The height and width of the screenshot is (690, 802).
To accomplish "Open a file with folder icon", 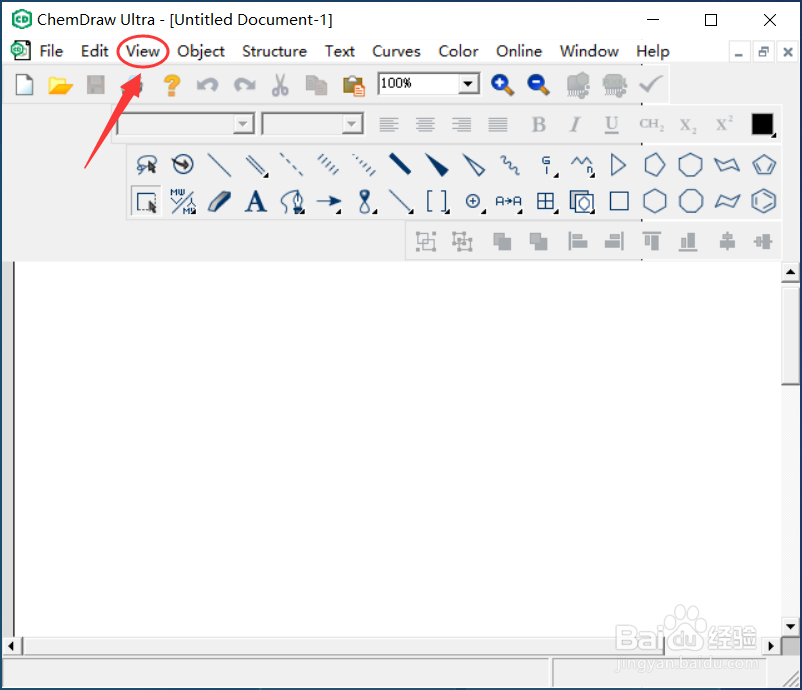I will click(x=60, y=84).
